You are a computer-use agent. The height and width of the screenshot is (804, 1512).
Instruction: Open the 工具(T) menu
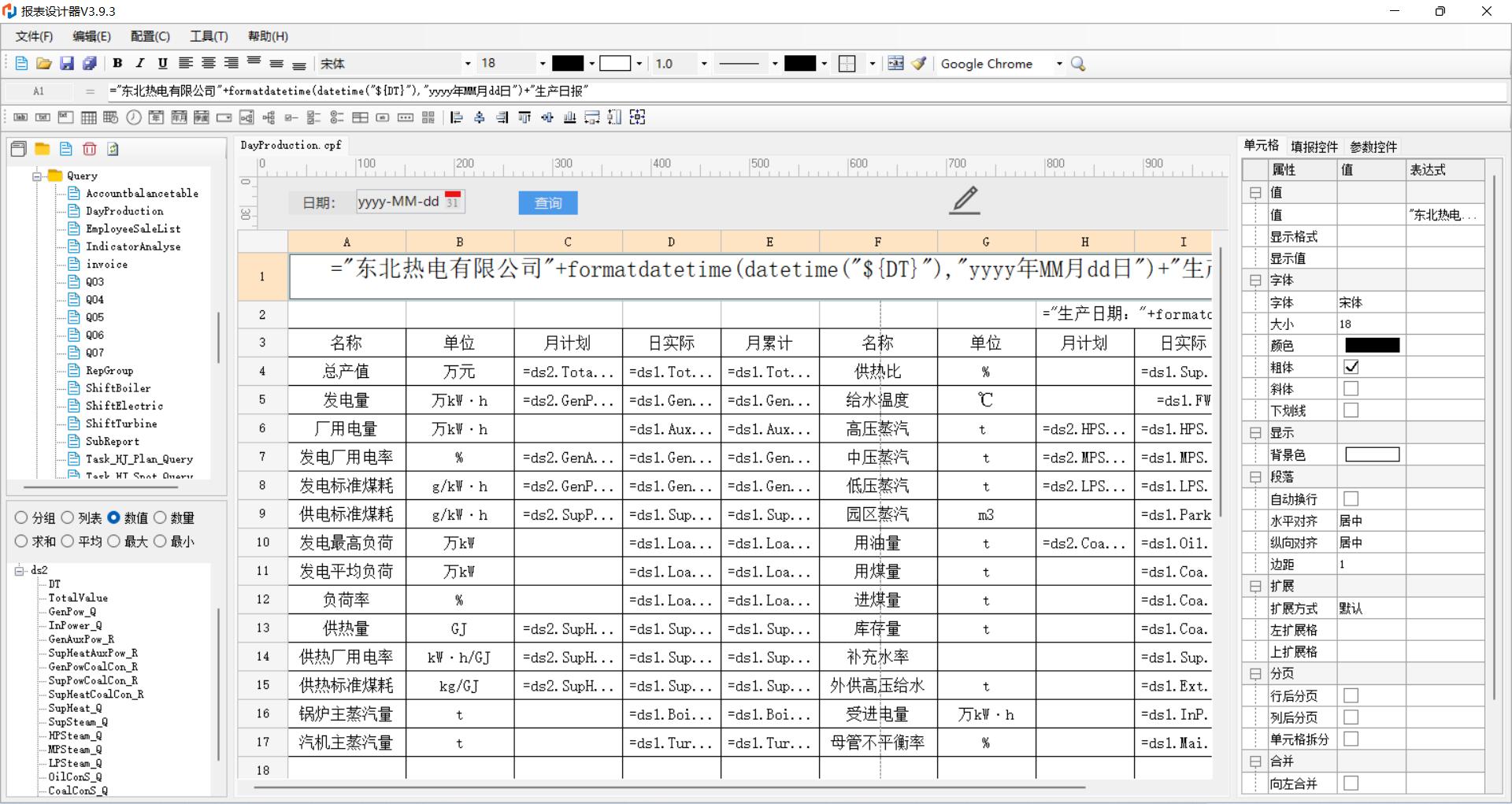pos(209,36)
